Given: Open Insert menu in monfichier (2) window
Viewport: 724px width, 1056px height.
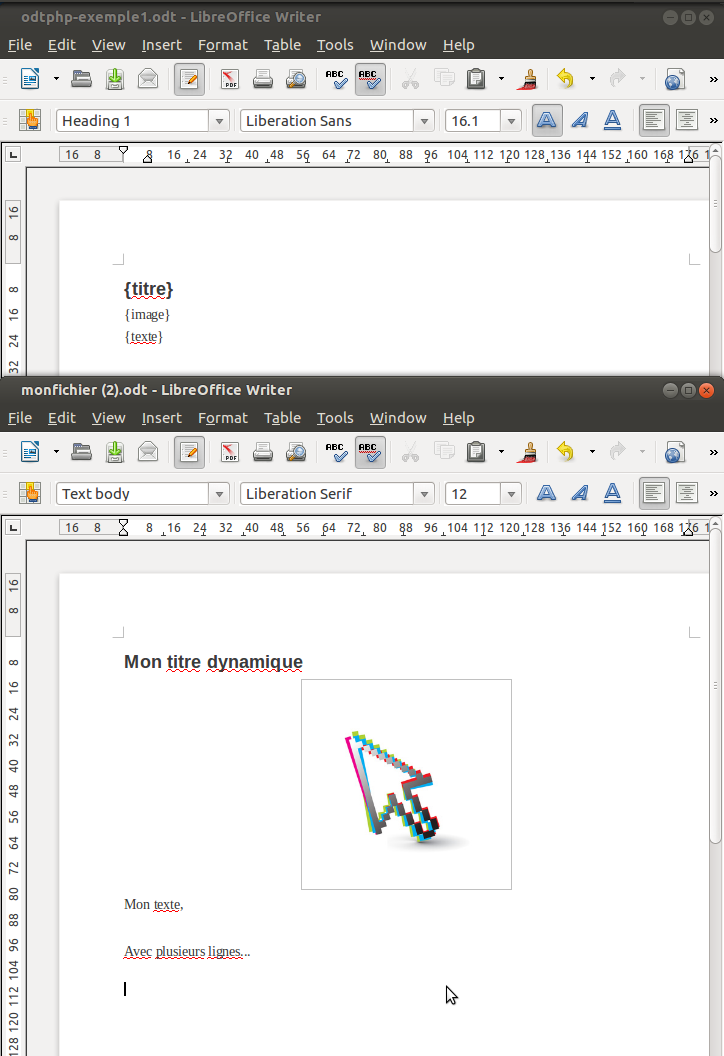Looking at the screenshot, I should coord(162,418).
